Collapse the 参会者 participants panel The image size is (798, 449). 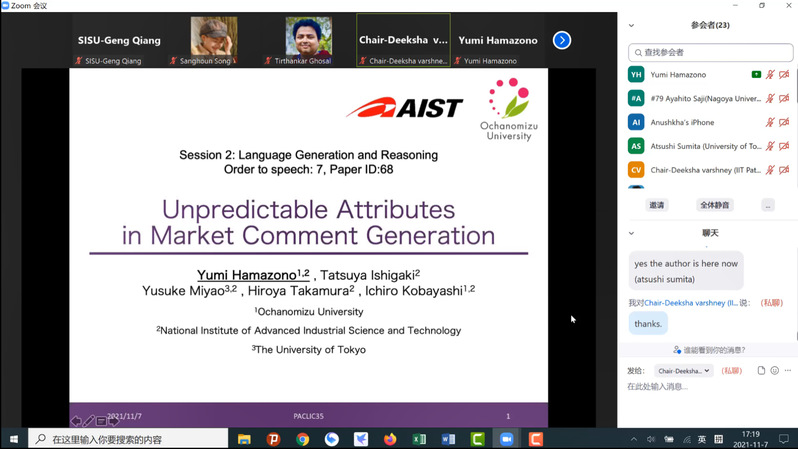(631, 25)
